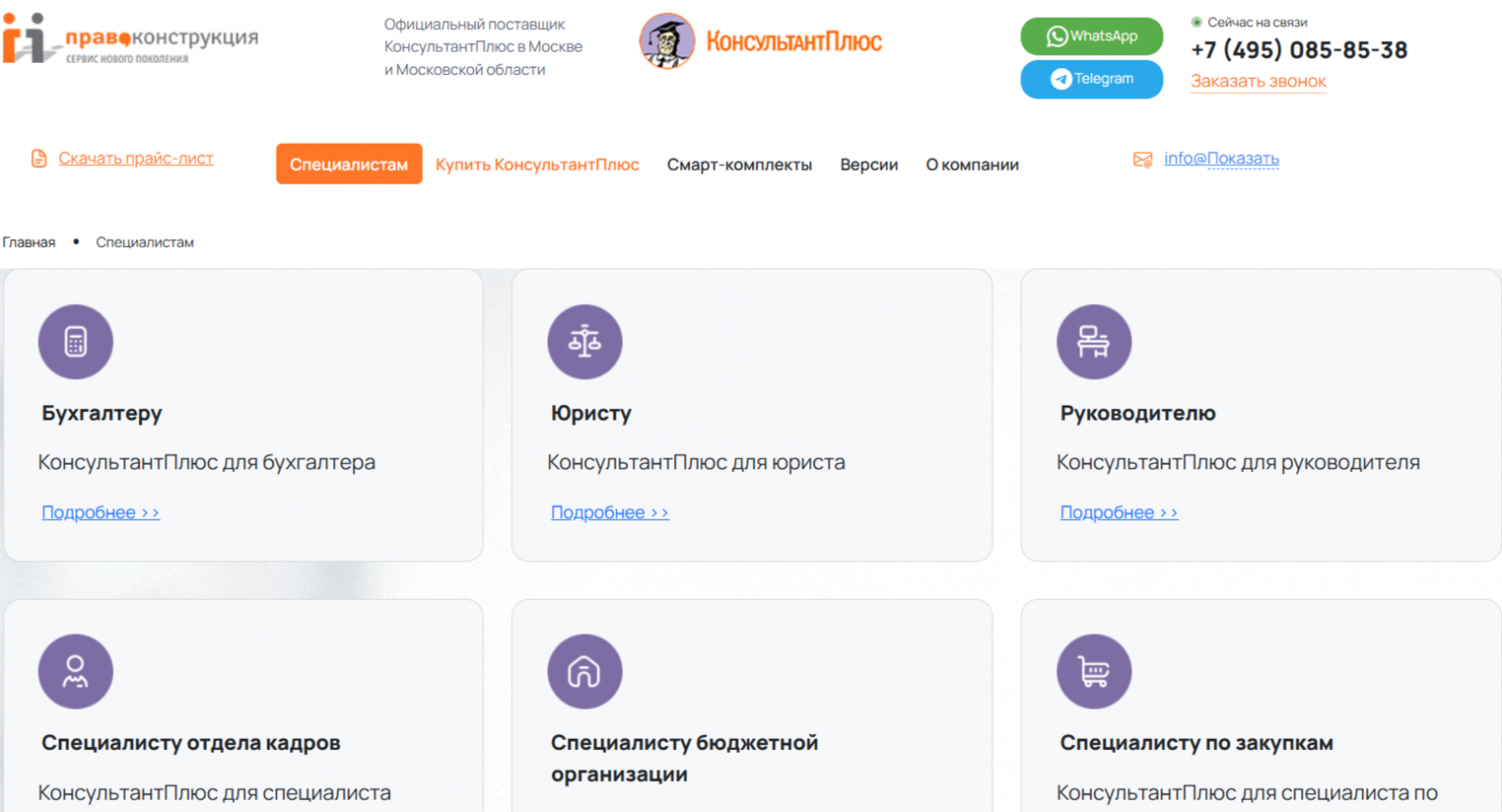Open Версии menu item
Image resolution: width=1502 pixels, height=812 pixels.
(869, 165)
